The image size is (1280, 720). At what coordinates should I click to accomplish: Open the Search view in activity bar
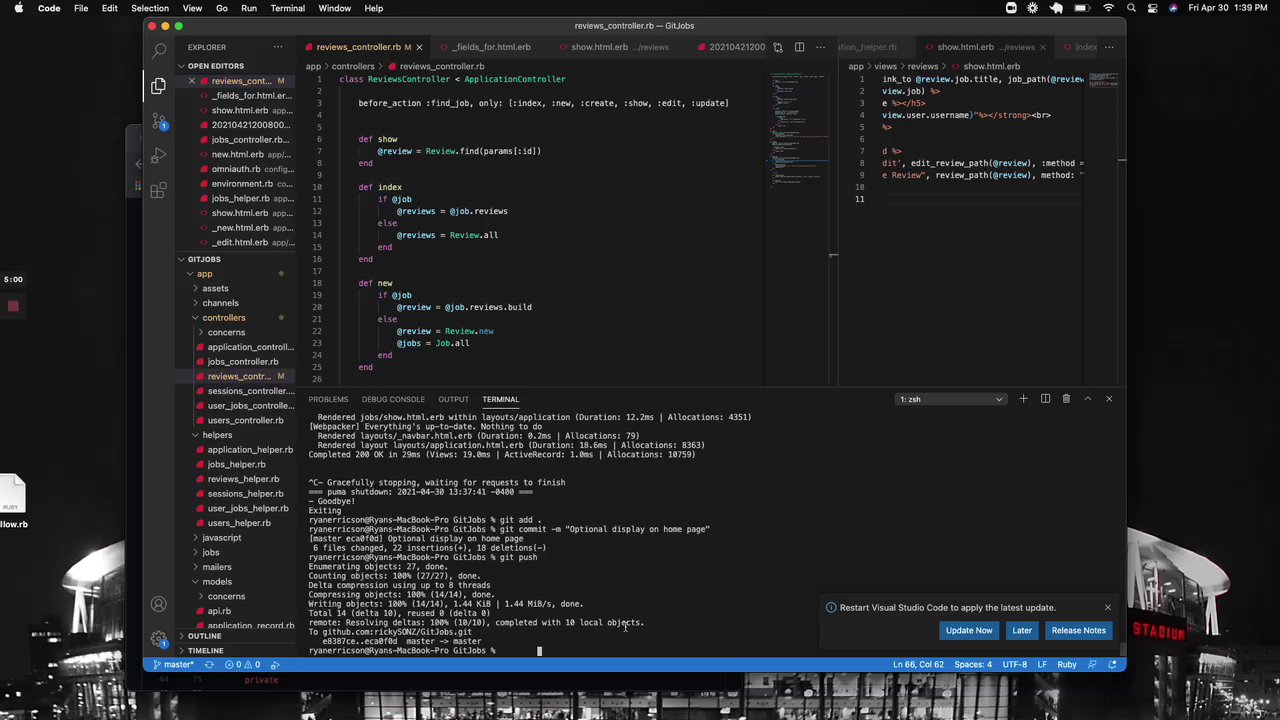click(159, 48)
